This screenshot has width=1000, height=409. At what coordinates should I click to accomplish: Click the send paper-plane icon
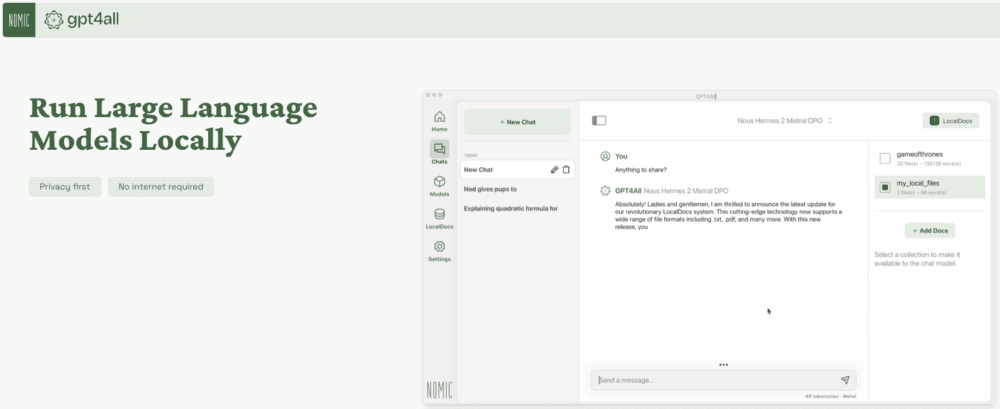845,380
